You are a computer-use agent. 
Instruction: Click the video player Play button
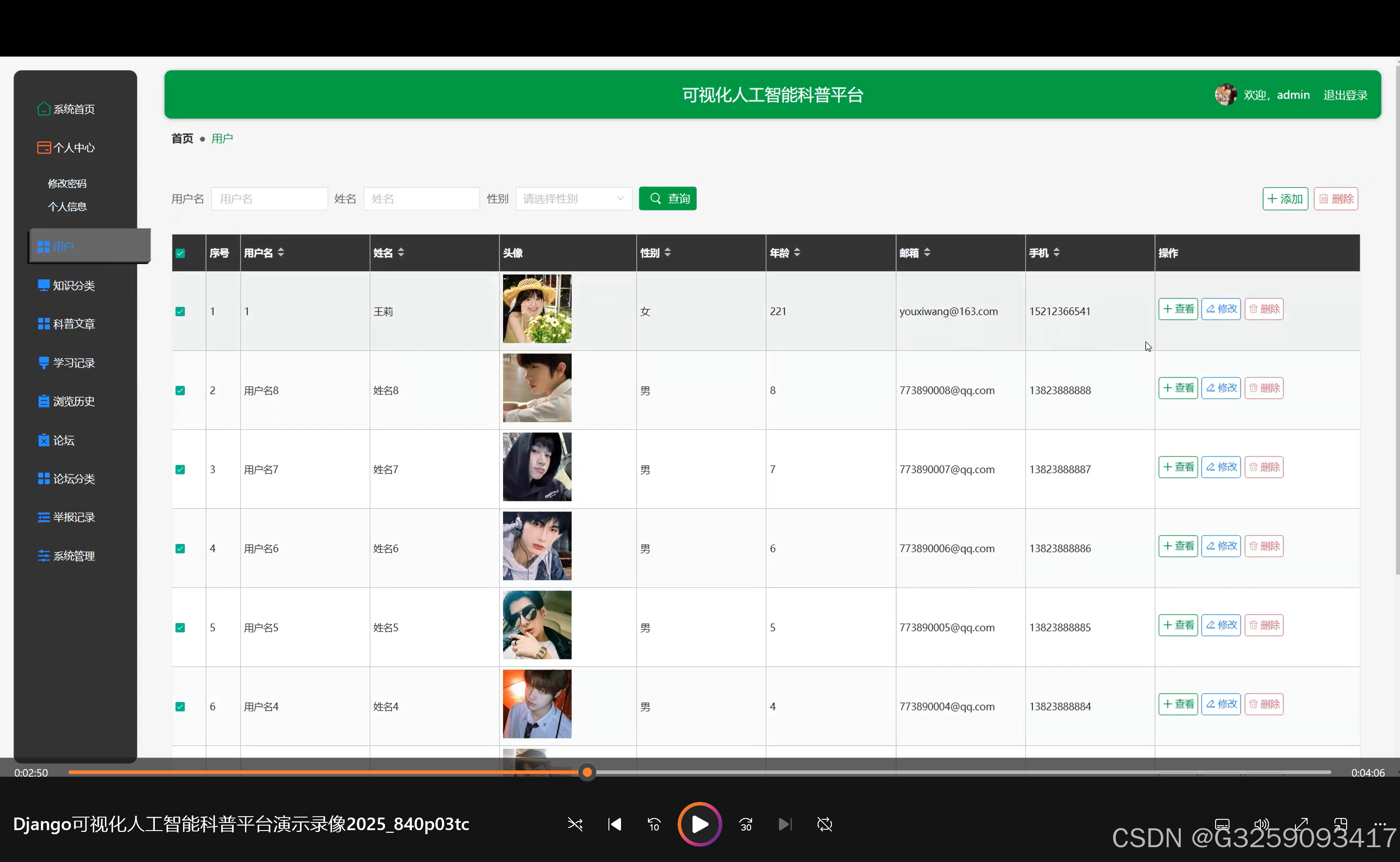[x=700, y=824]
